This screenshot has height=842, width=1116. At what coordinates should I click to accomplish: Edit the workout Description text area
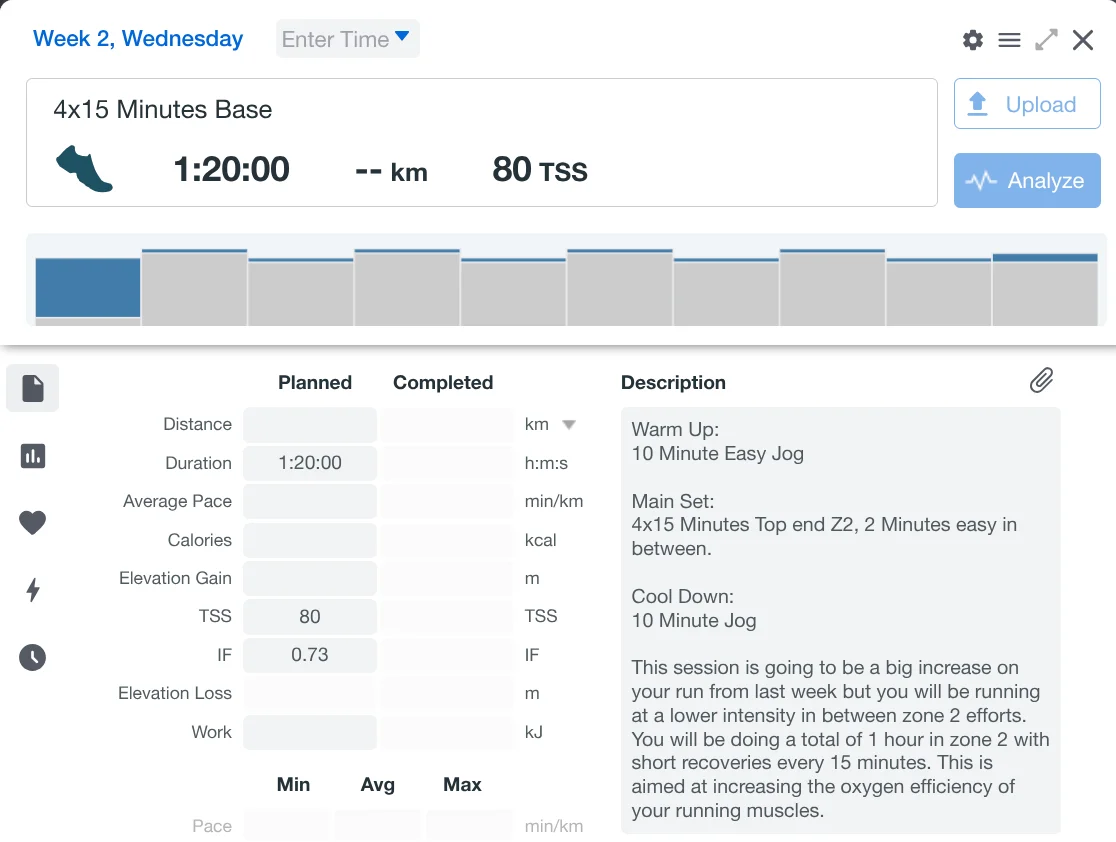click(x=840, y=620)
